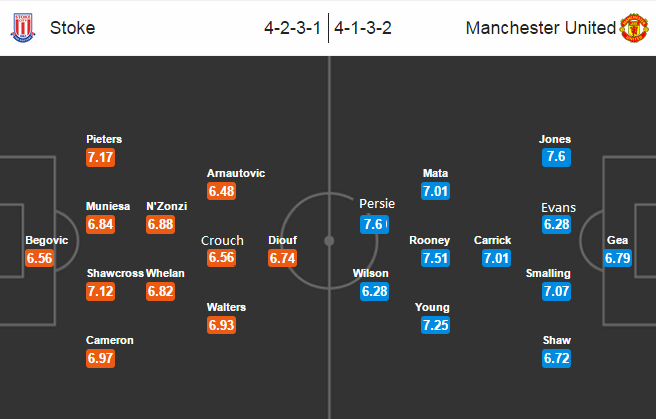
Task: Click Stoke's 4-2-3-1 formation label
Action: [x=292, y=28]
